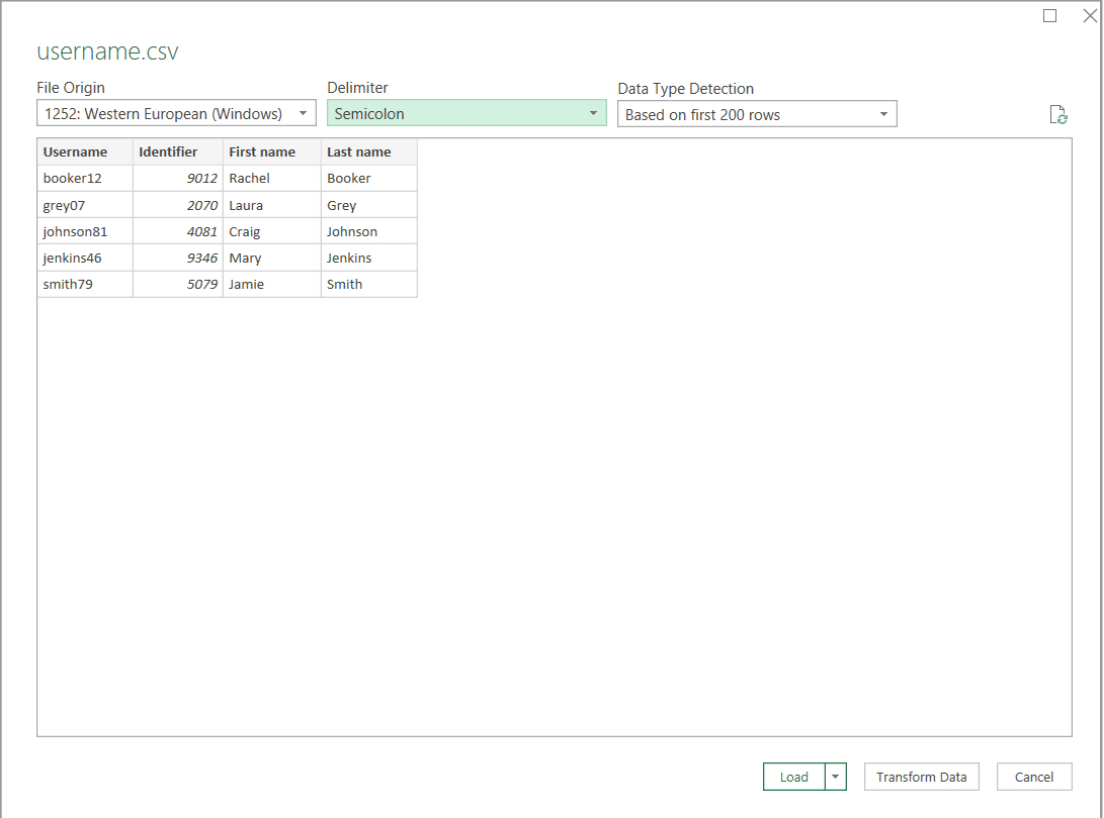Refresh the file preview
This screenshot has height=818, width=1104.
[1058, 114]
